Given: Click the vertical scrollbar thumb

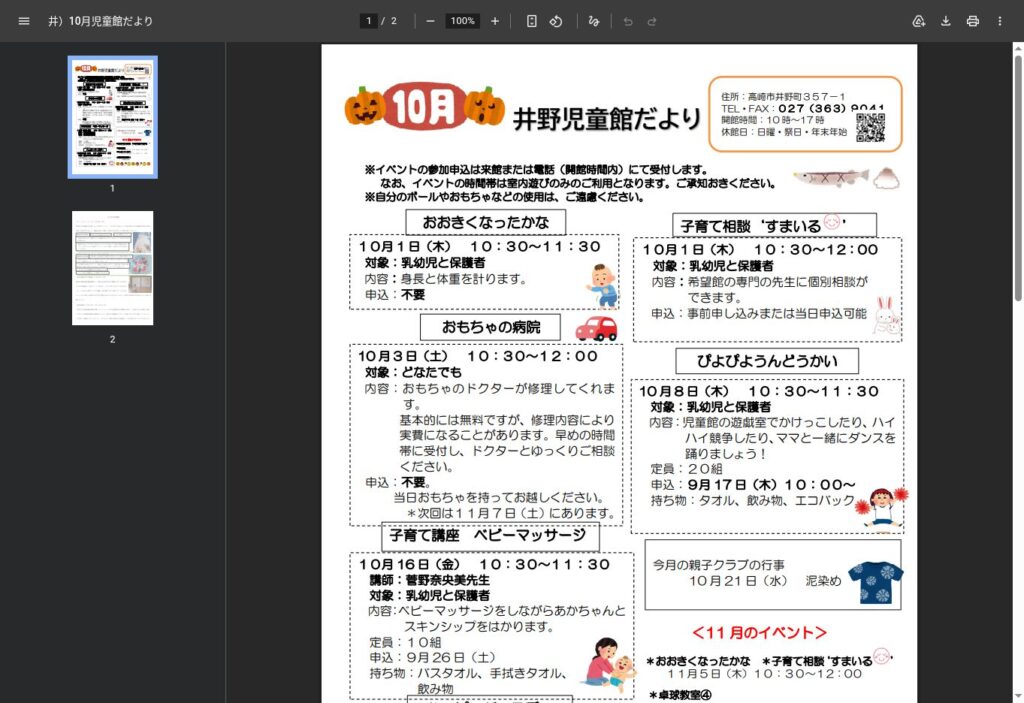Looking at the screenshot, I should pos(1017,178).
